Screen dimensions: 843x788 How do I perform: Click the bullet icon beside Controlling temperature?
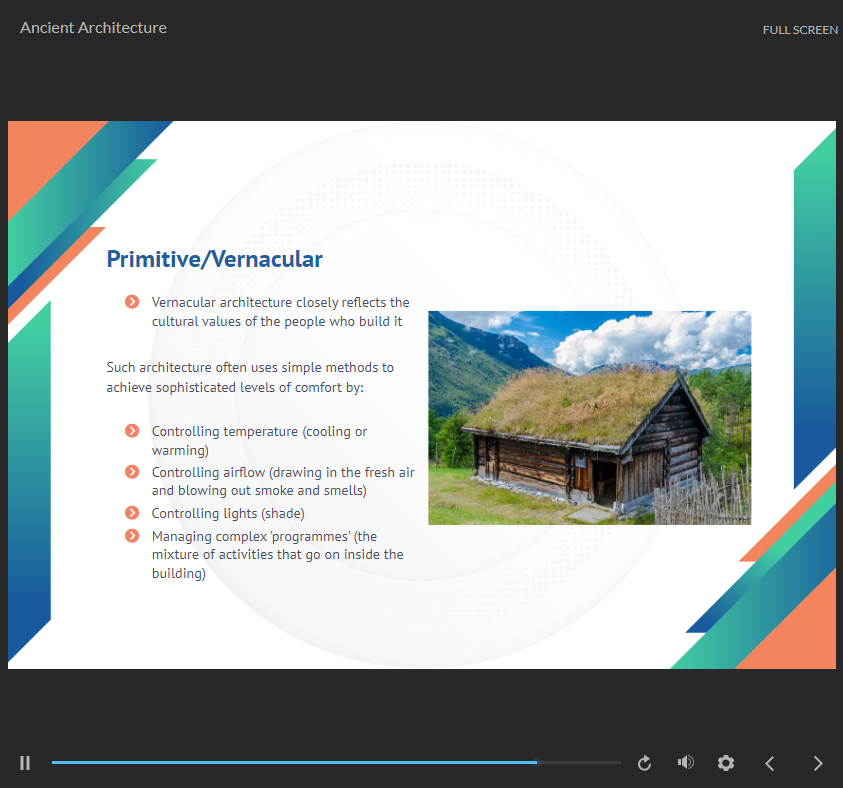[132, 431]
